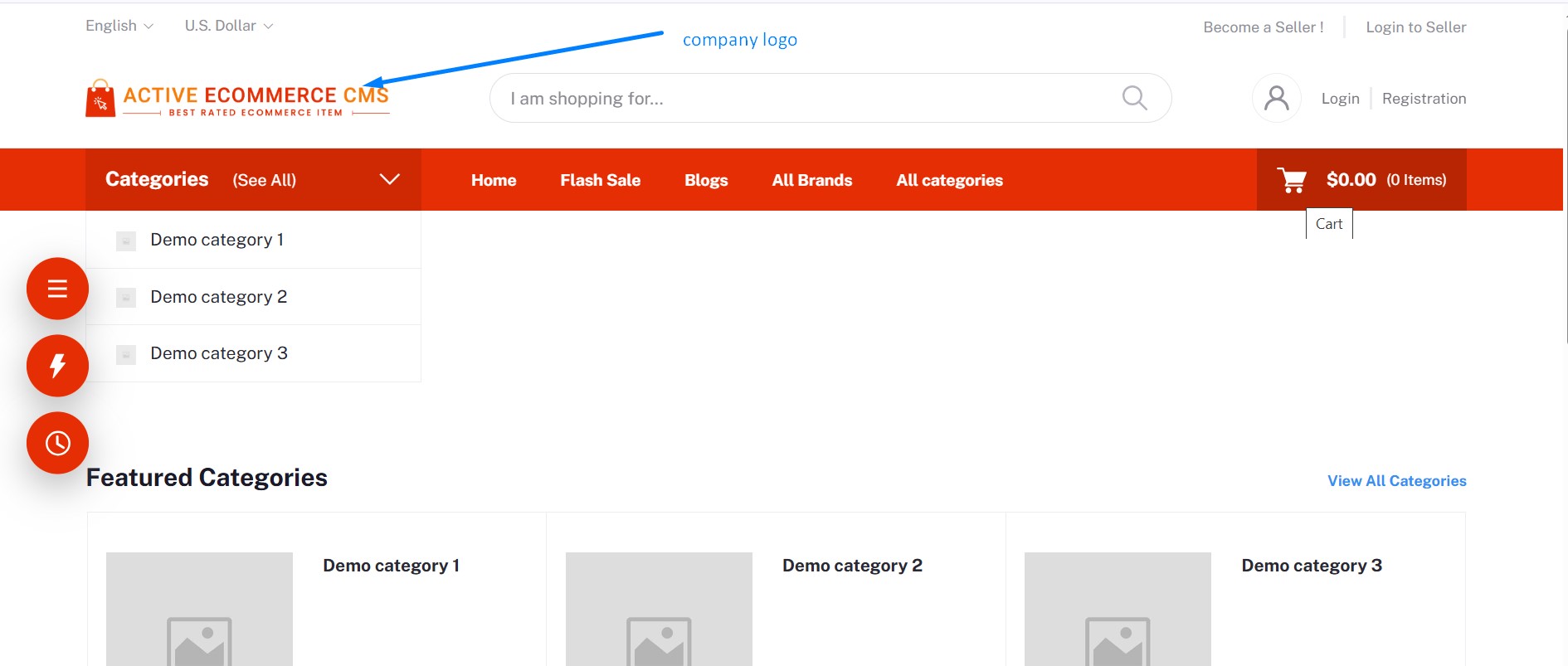Click the Demo category 1 sidebar icon
Screen dimensions: 1568x666
pyautogui.click(x=126, y=241)
